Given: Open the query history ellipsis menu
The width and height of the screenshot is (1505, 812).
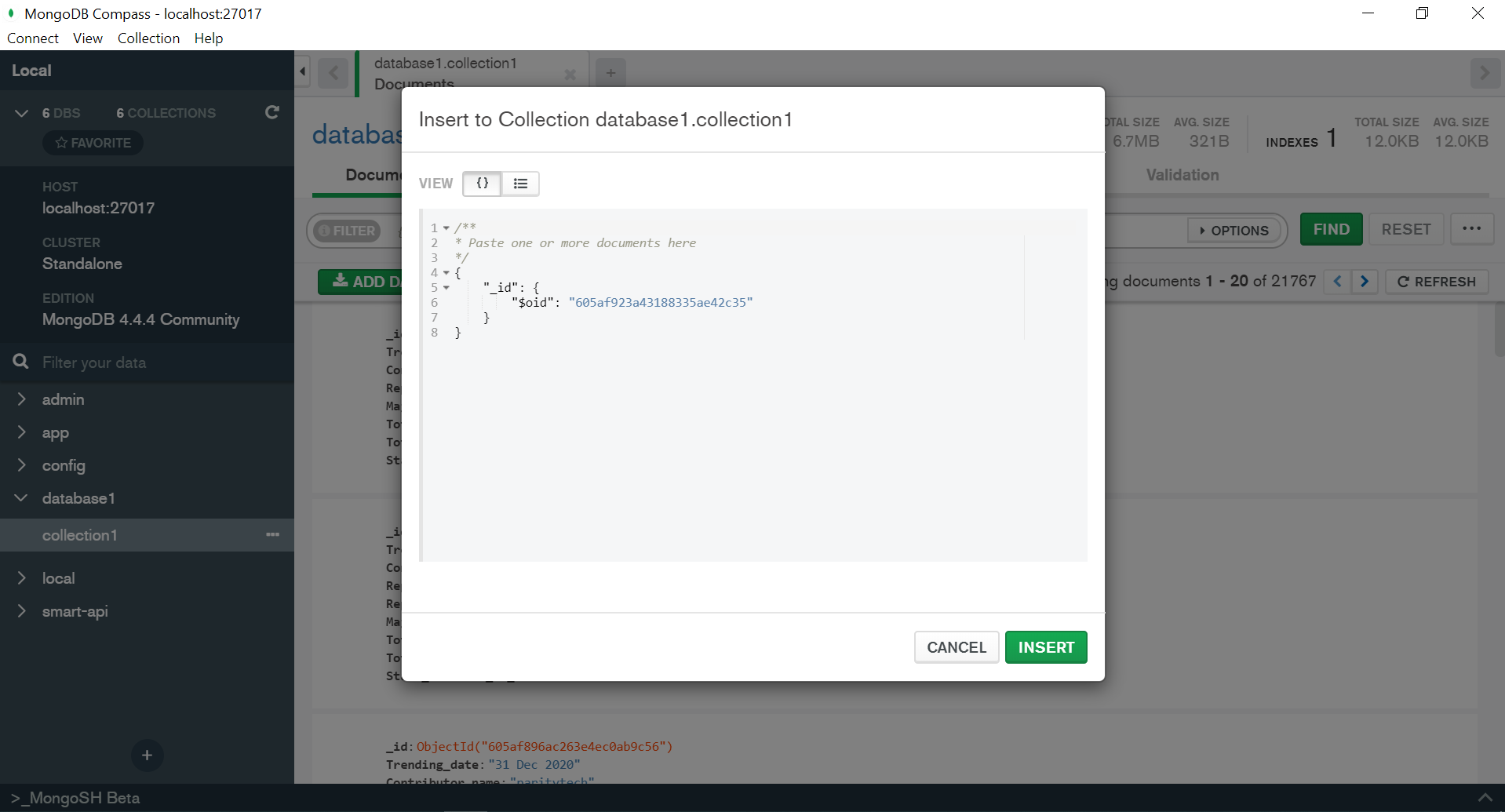Looking at the screenshot, I should [x=1472, y=229].
